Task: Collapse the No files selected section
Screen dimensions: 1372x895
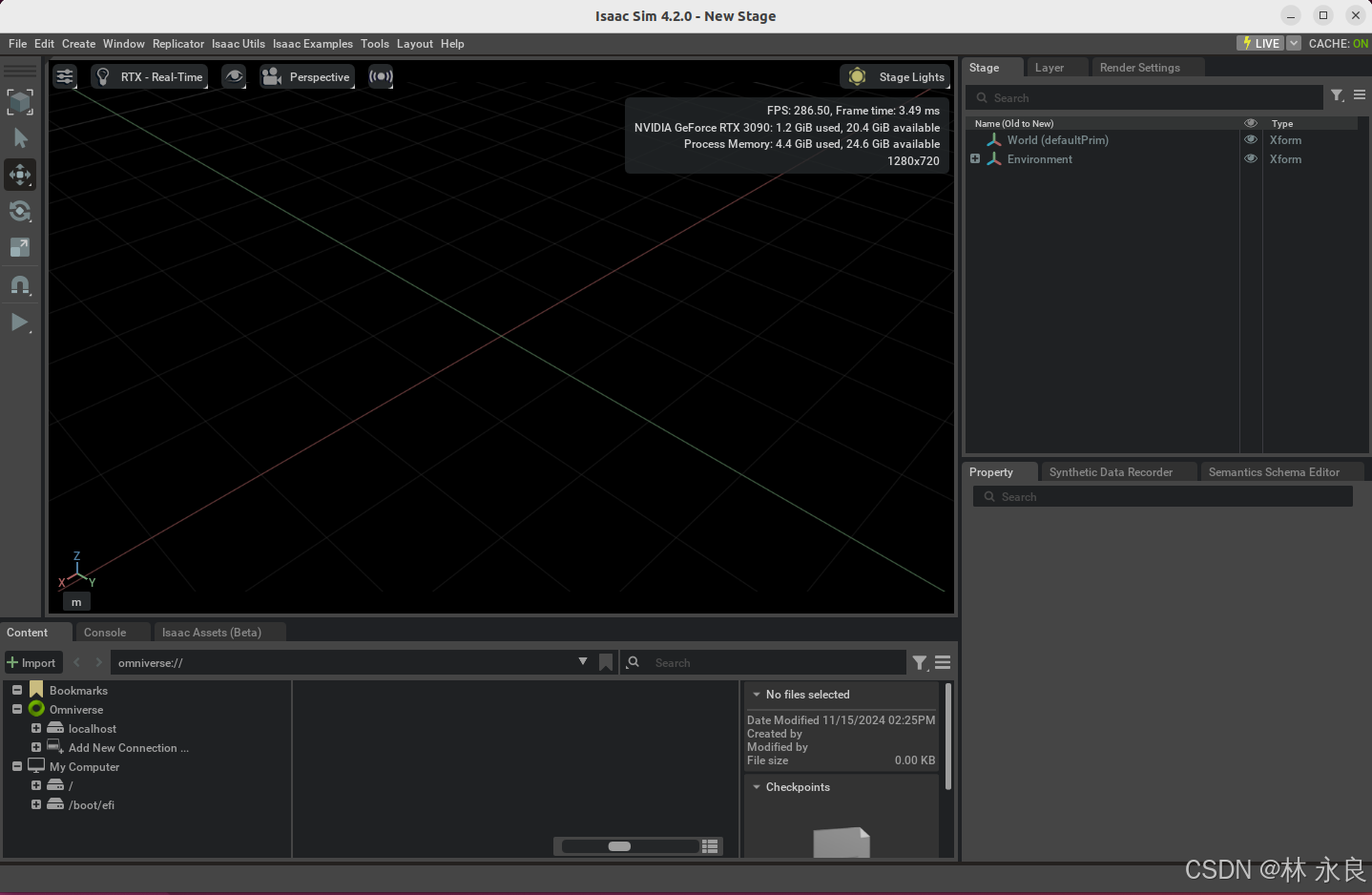Action: 757,695
